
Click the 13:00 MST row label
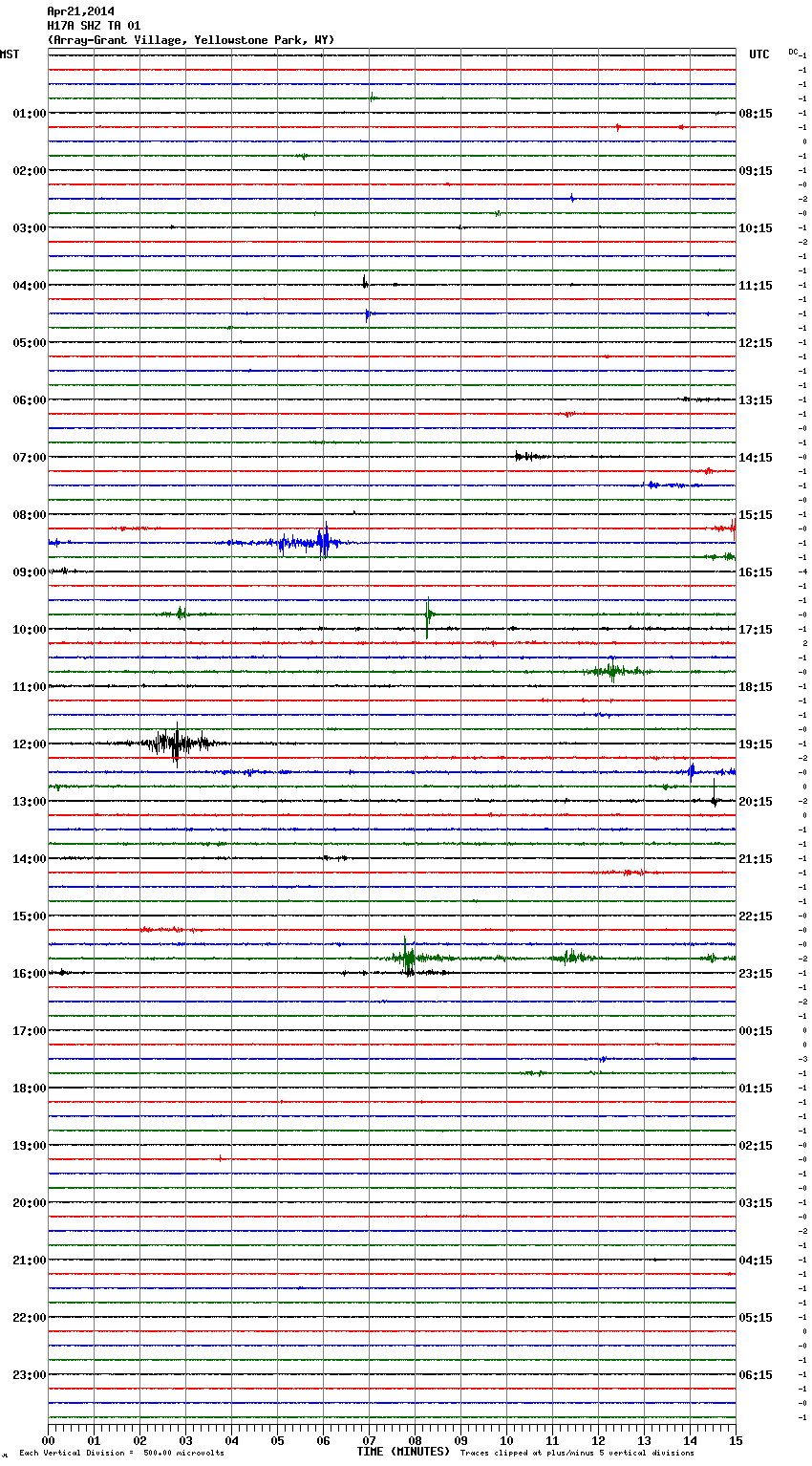pos(30,802)
